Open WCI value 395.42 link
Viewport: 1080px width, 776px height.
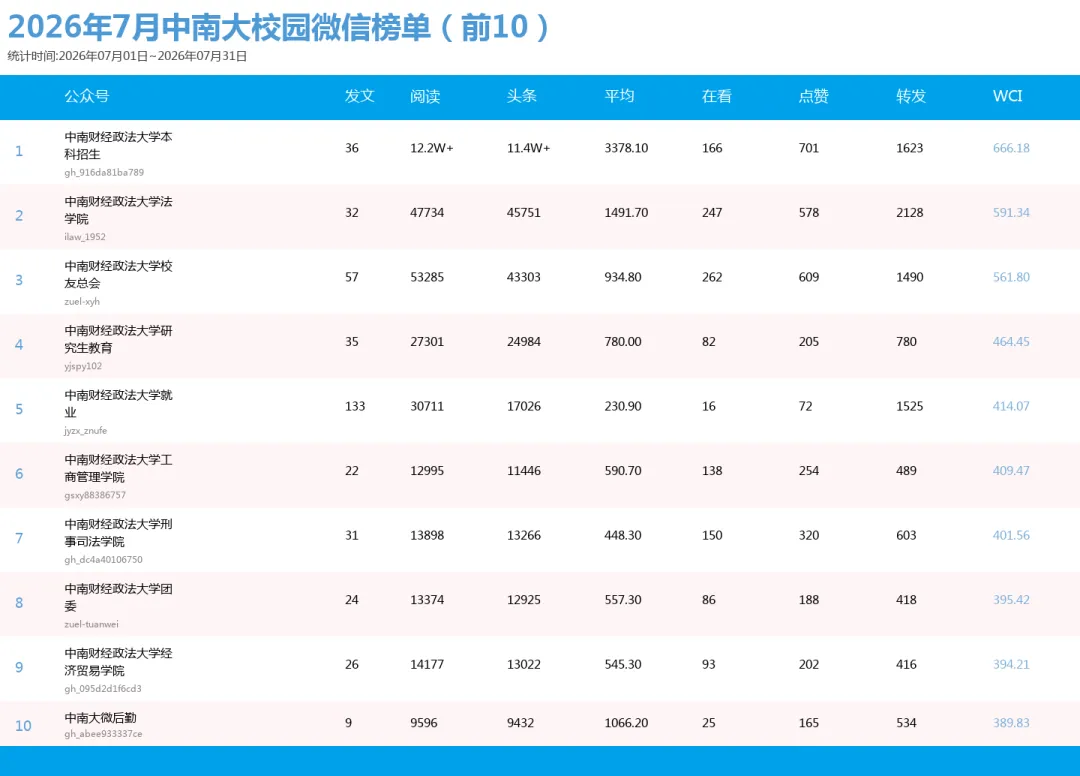pos(1011,600)
